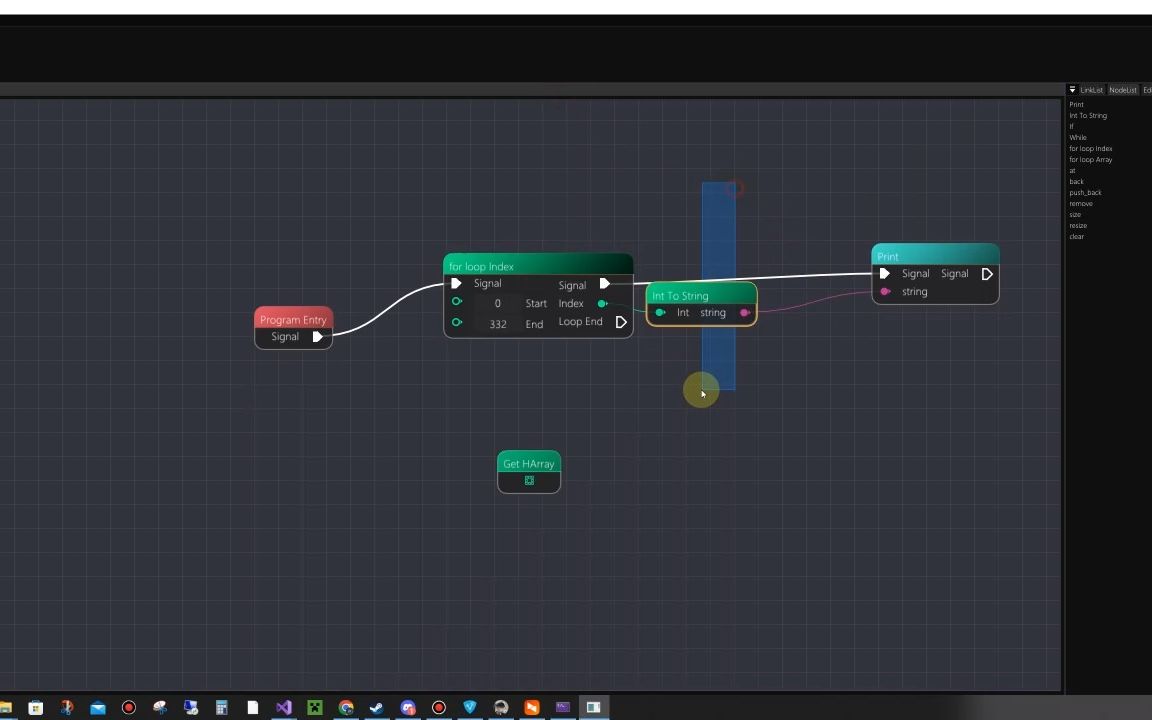Switch to the LinkList tab
The image size is (1152, 720).
click(x=1091, y=90)
